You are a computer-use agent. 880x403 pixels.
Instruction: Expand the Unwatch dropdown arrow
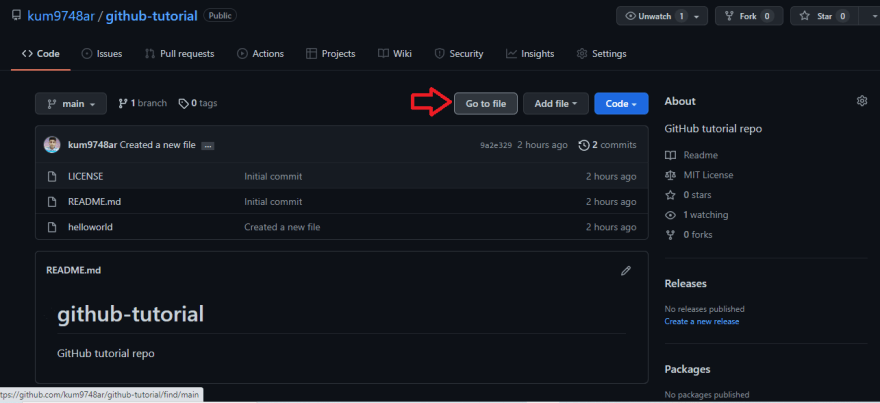coord(696,17)
